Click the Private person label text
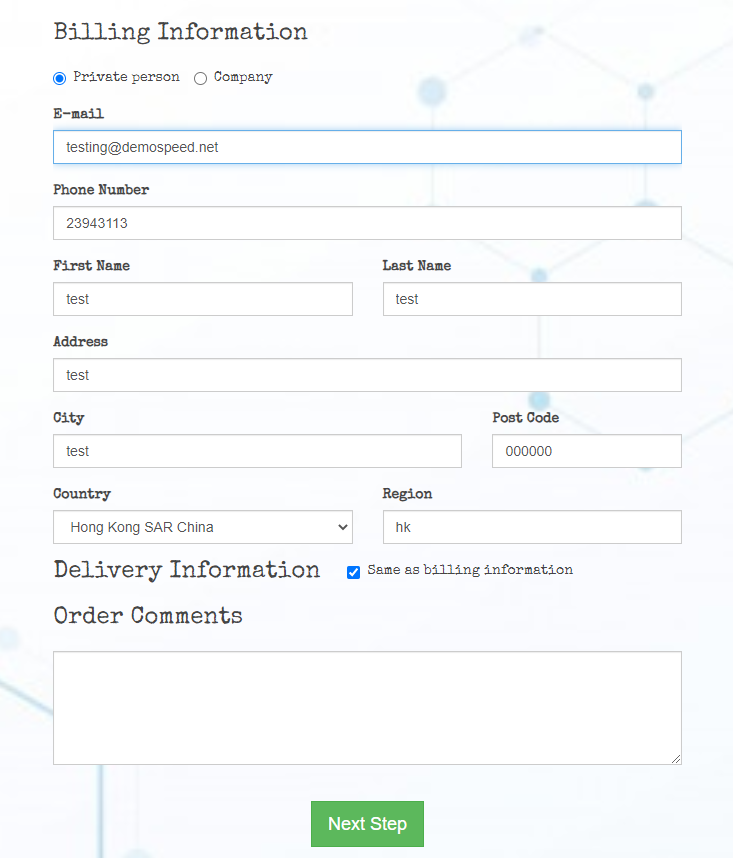Image resolution: width=733 pixels, height=858 pixels. [126, 77]
